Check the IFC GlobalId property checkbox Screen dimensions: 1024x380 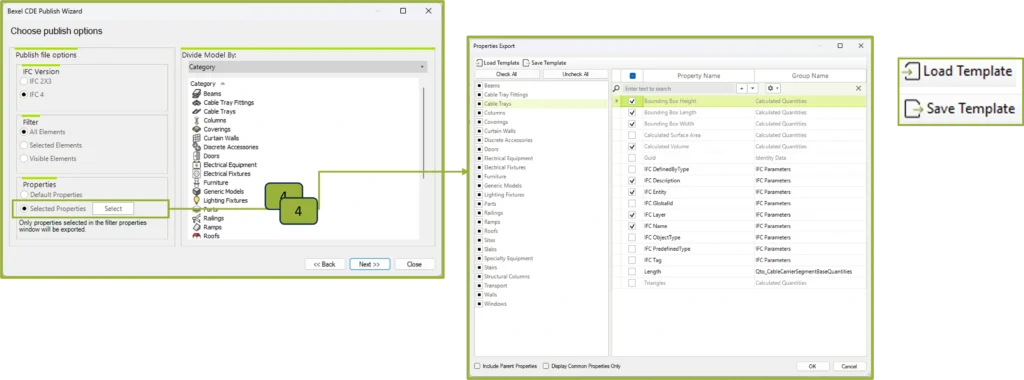632,203
